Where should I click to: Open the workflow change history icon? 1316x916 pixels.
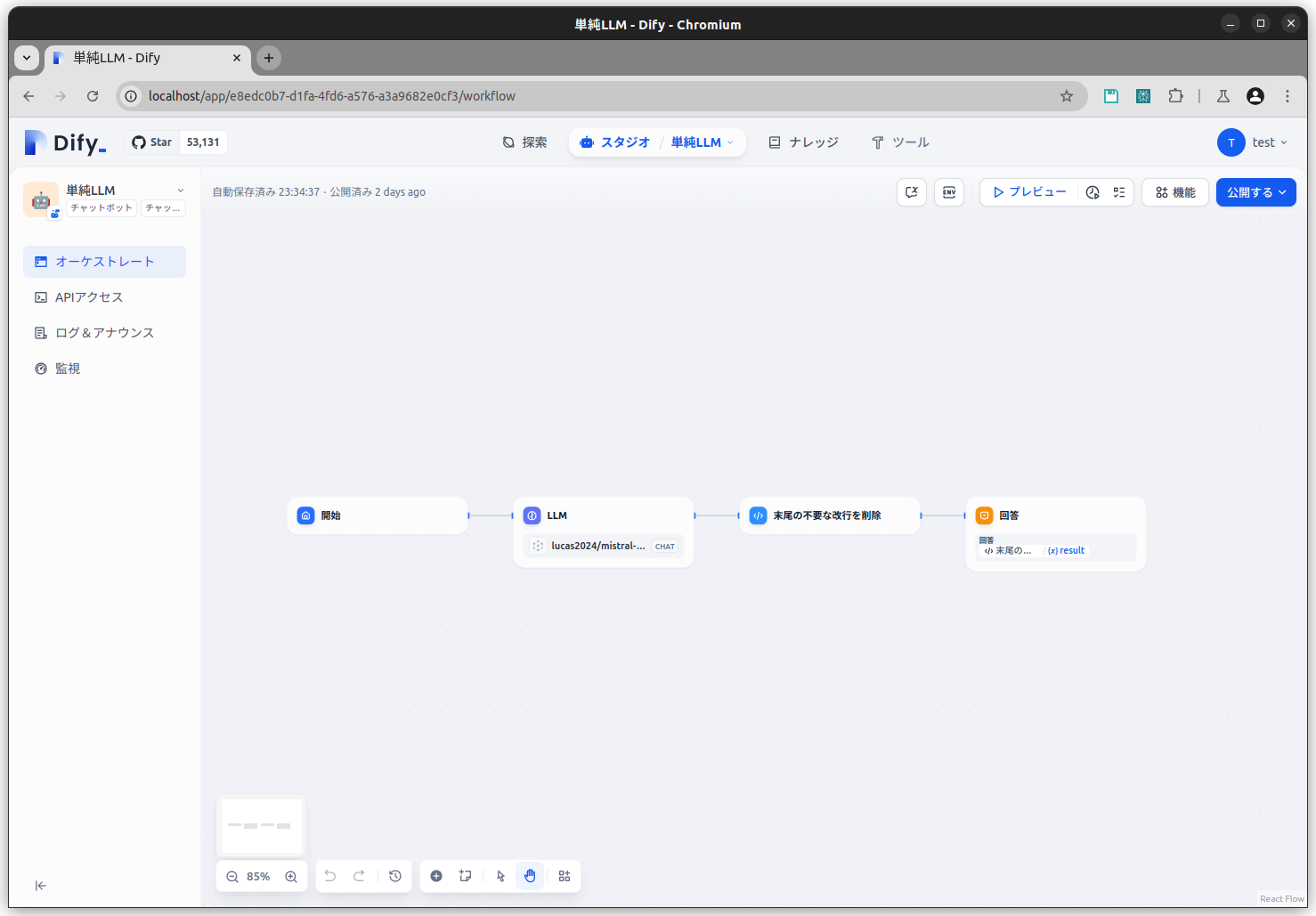point(395,877)
